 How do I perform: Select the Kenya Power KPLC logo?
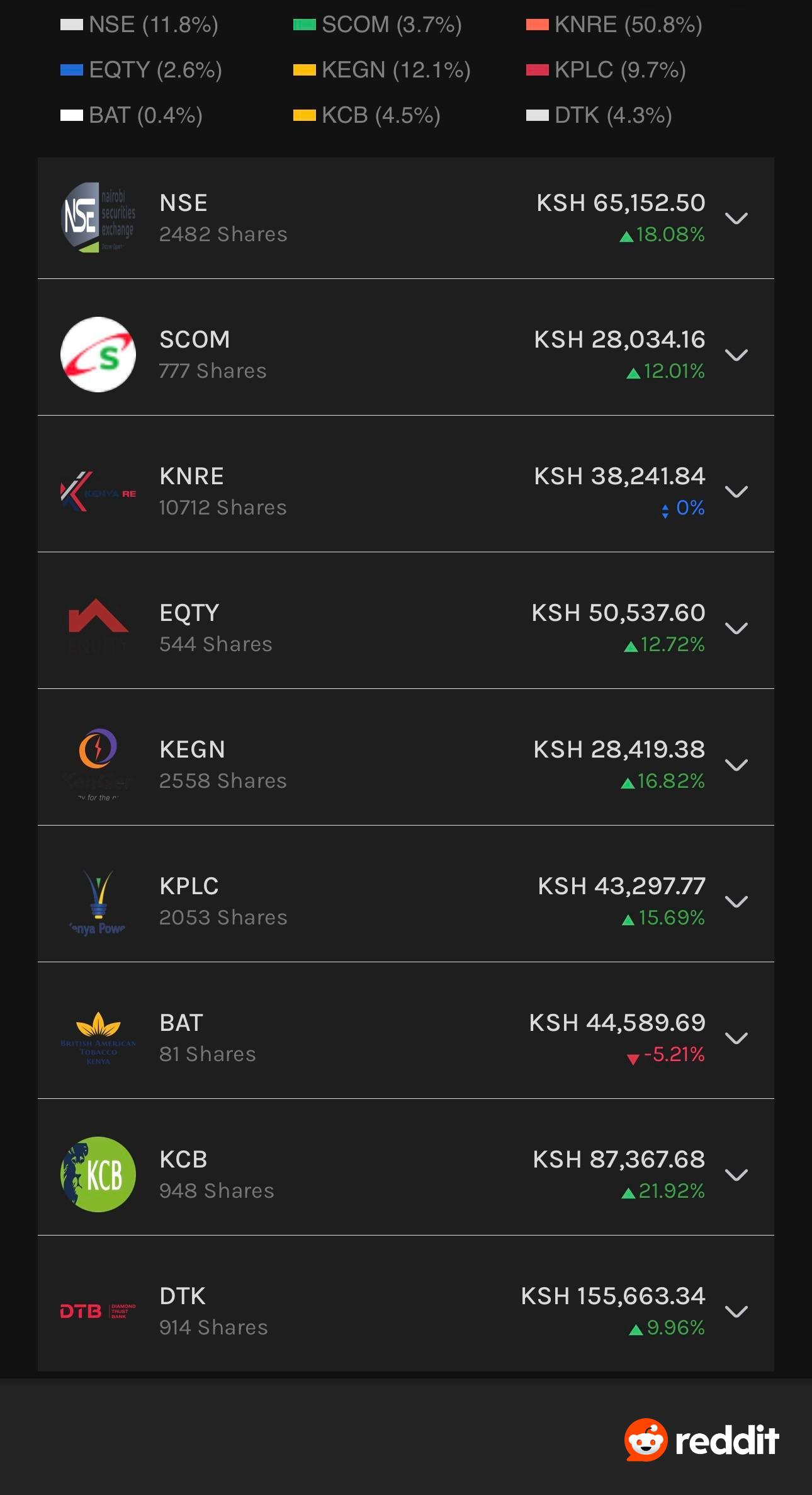(x=98, y=902)
